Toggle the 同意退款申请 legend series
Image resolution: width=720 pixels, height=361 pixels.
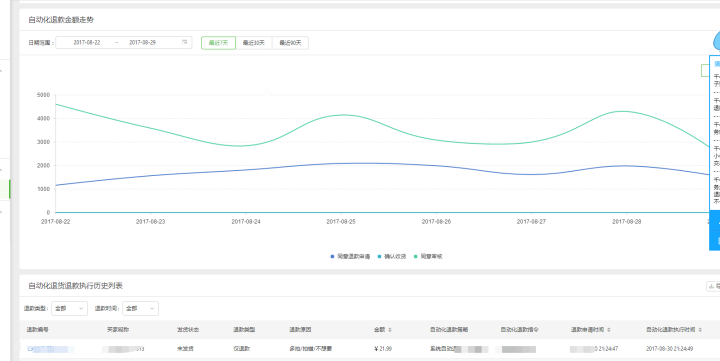click(x=350, y=257)
